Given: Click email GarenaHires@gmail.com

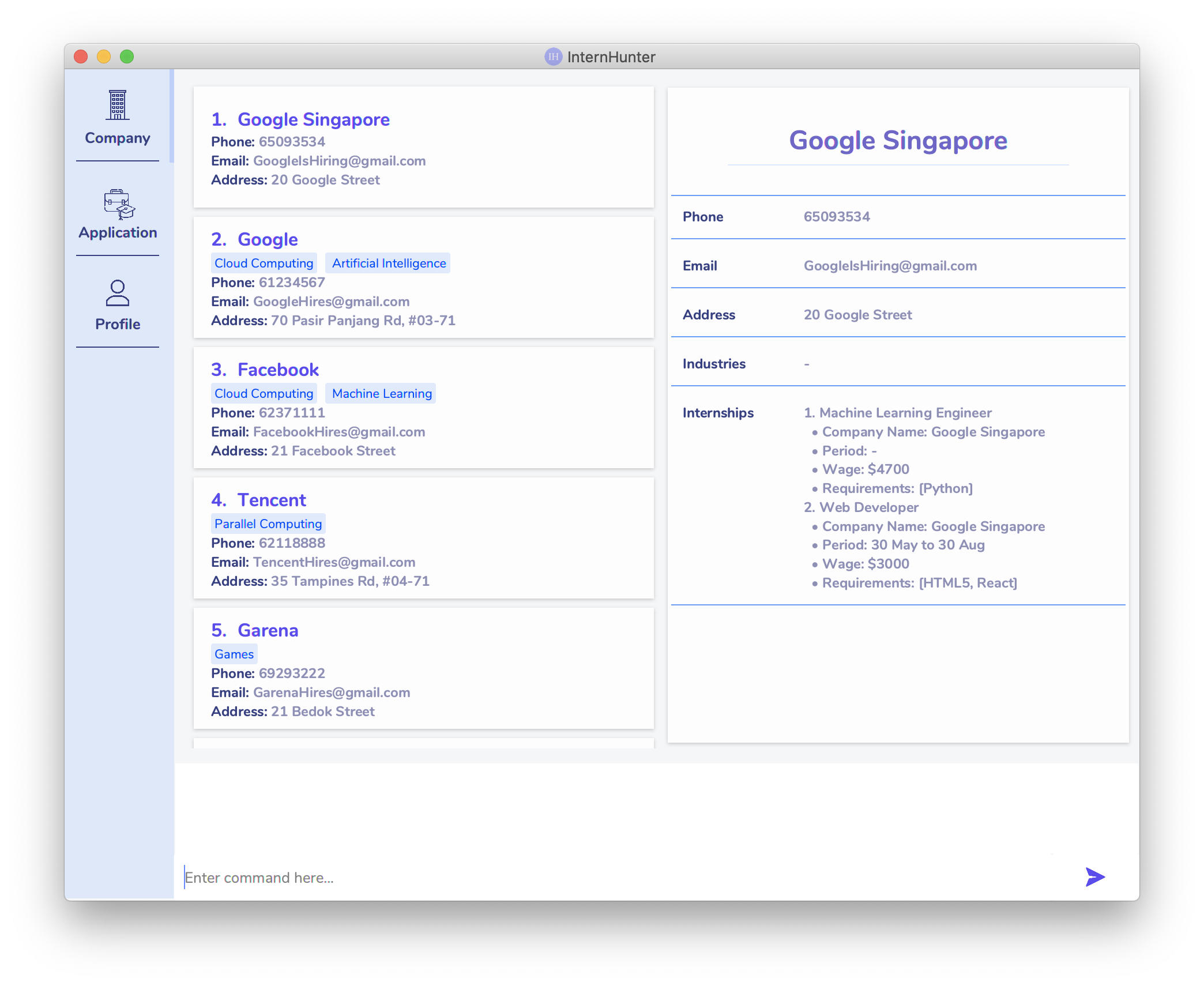Looking at the screenshot, I should pyautogui.click(x=332, y=693).
